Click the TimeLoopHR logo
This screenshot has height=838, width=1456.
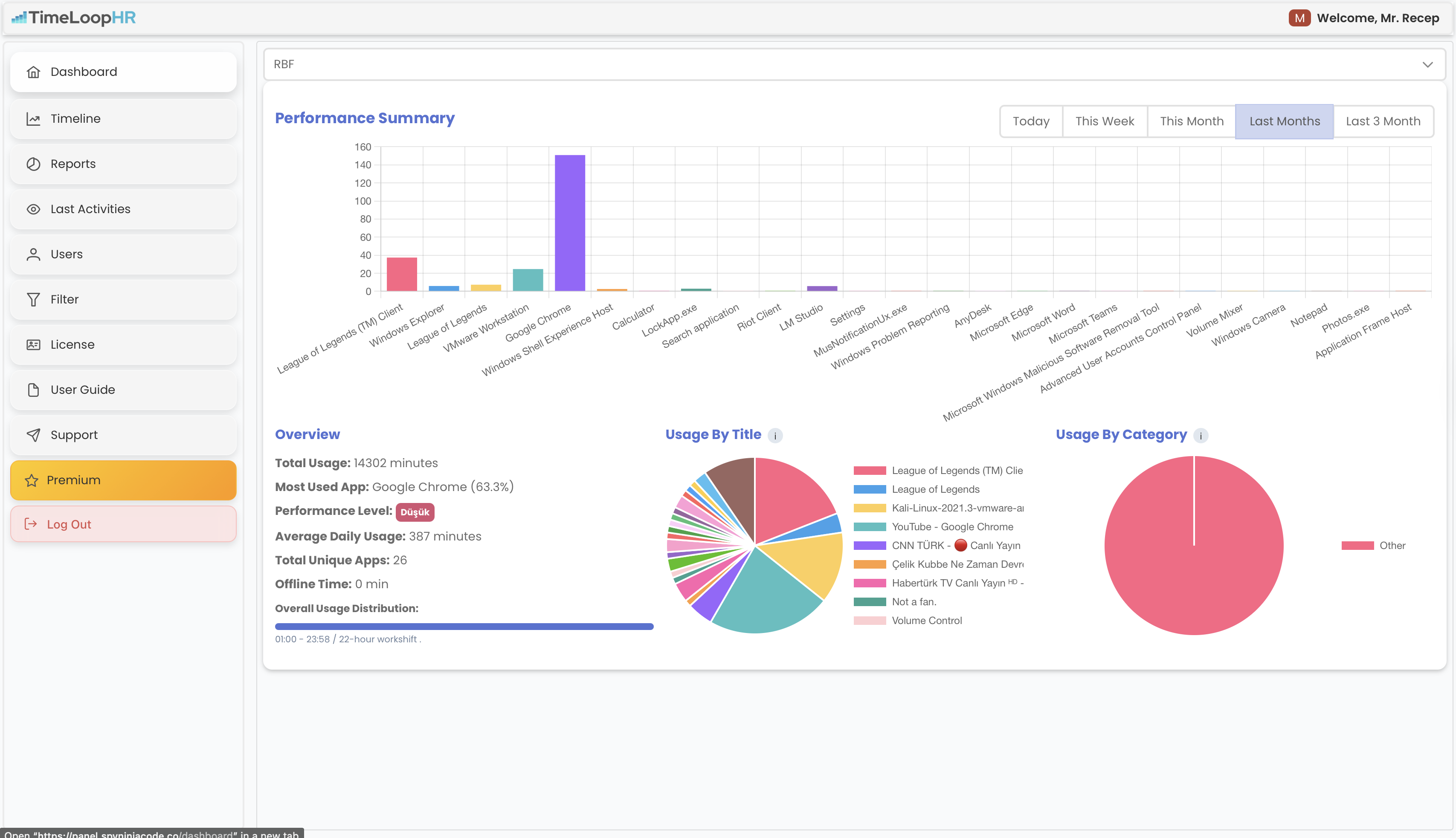tap(73, 18)
